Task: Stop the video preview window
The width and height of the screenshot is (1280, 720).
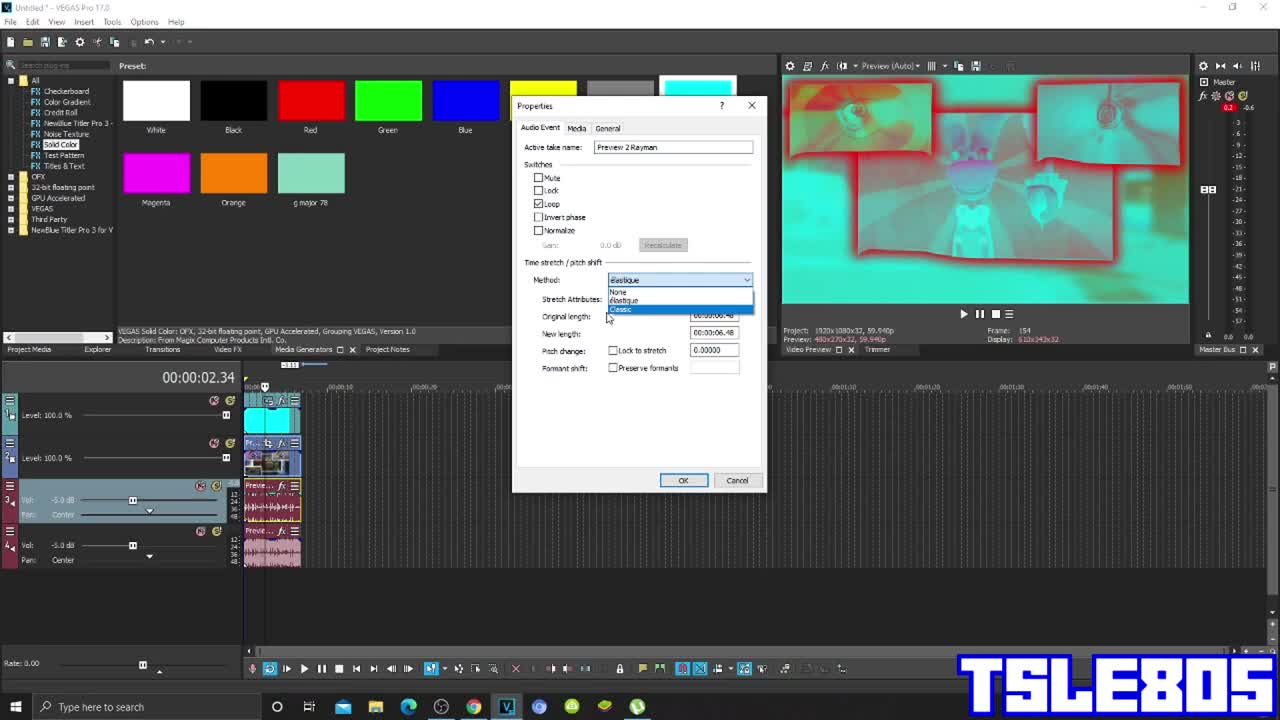Action: tap(995, 314)
